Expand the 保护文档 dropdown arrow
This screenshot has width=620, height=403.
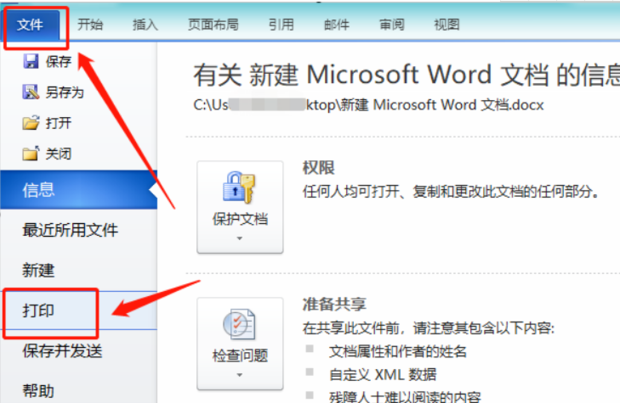click(240, 238)
